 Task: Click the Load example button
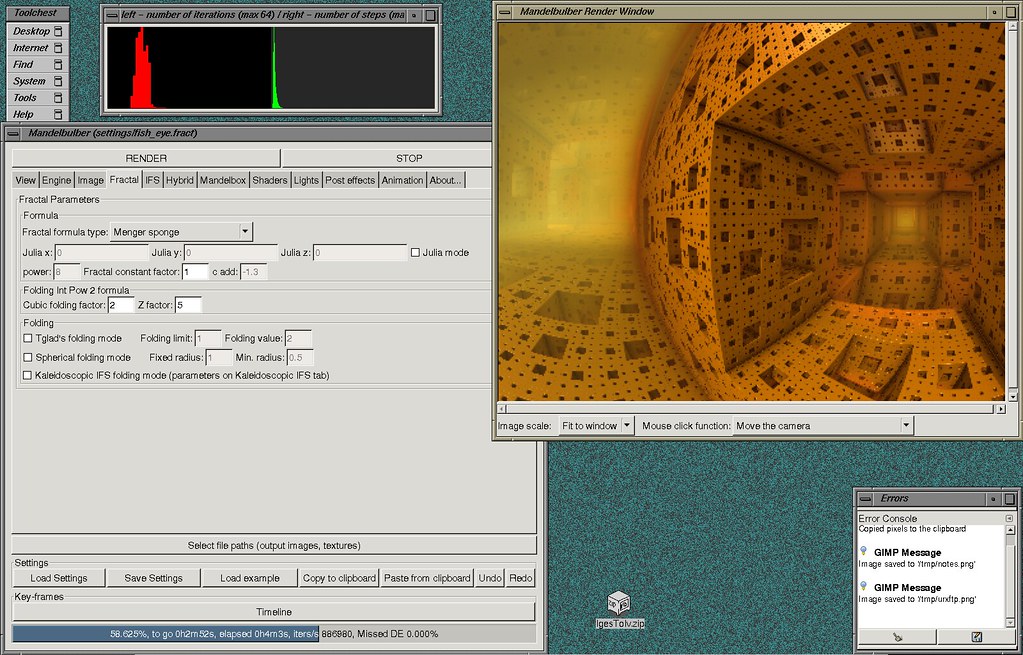click(x=248, y=577)
